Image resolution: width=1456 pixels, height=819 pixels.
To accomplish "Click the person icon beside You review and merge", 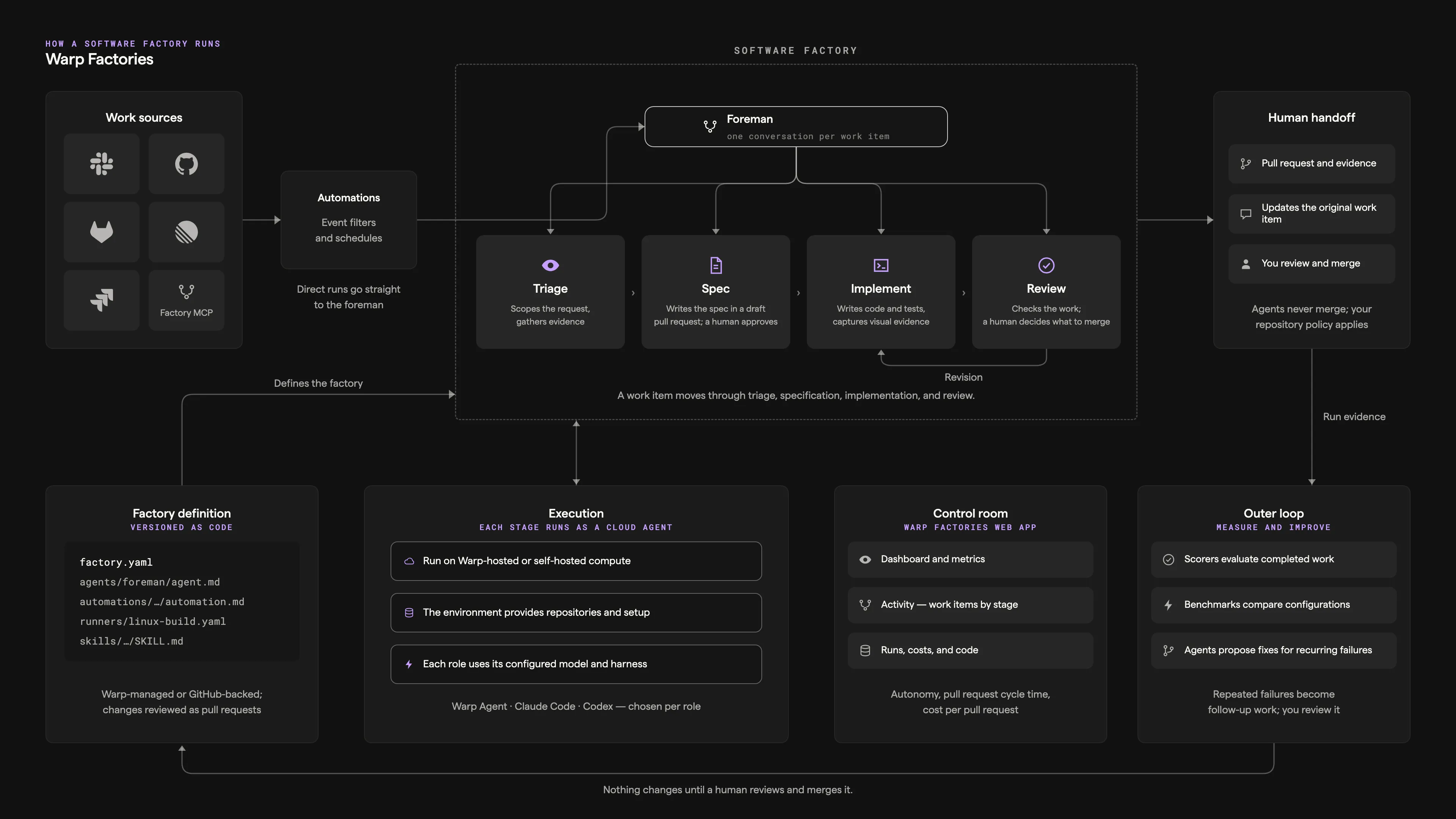I will (x=1246, y=264).
